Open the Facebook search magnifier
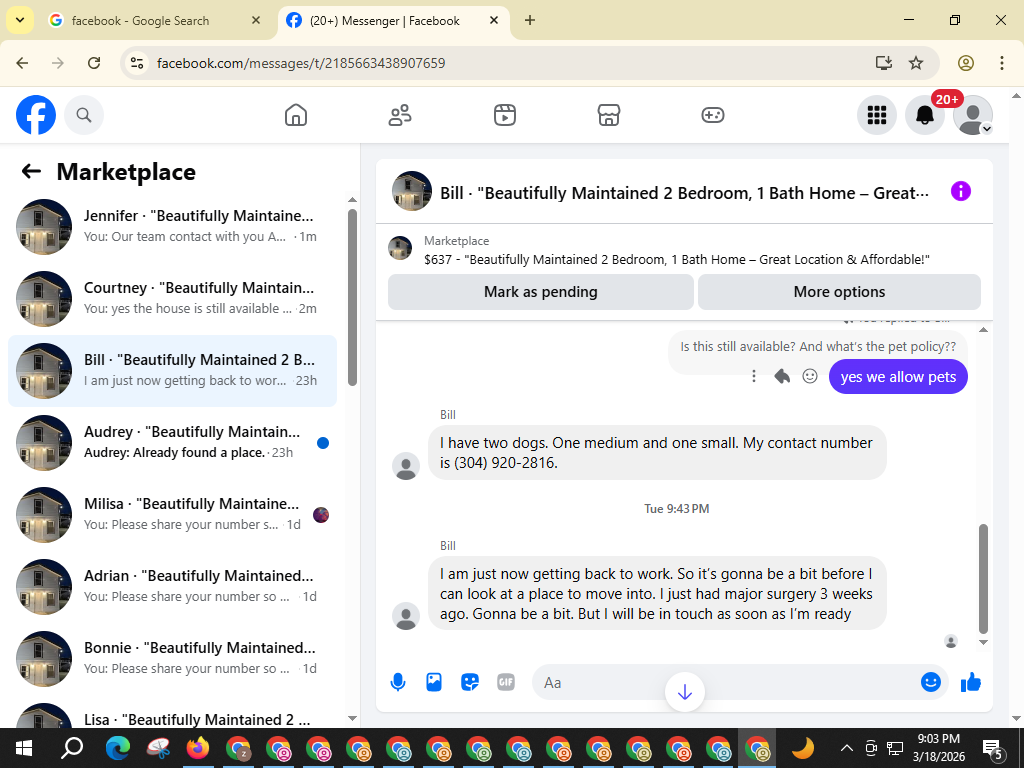 (x=84, y=116)
